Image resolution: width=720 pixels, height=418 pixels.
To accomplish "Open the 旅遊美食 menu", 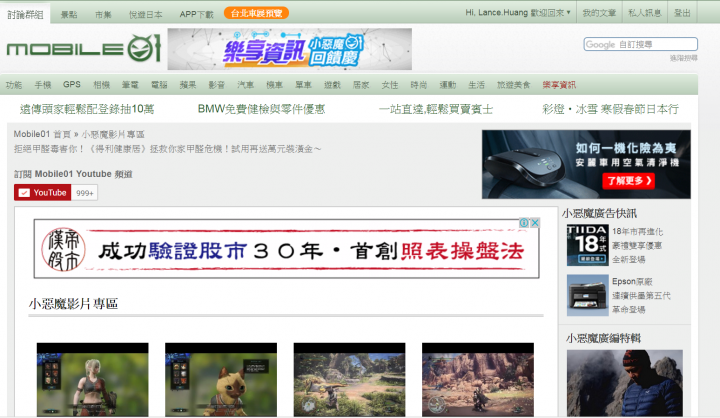I will (513, 85).
